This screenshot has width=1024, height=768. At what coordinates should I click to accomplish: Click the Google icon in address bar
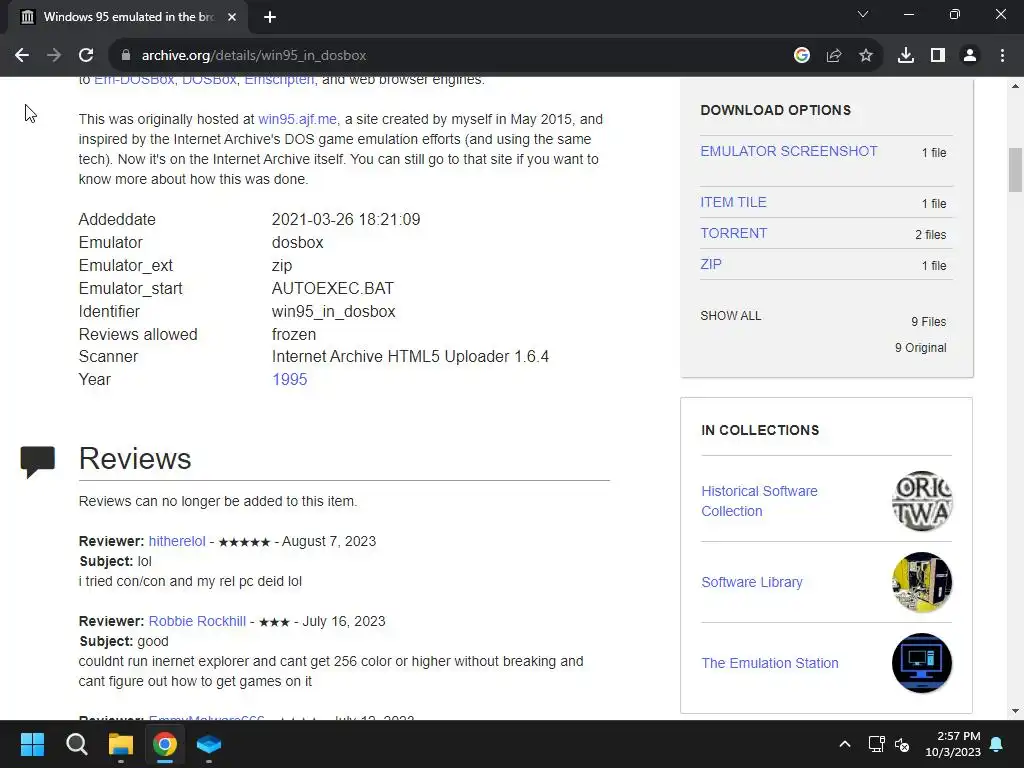click(802, 56)
